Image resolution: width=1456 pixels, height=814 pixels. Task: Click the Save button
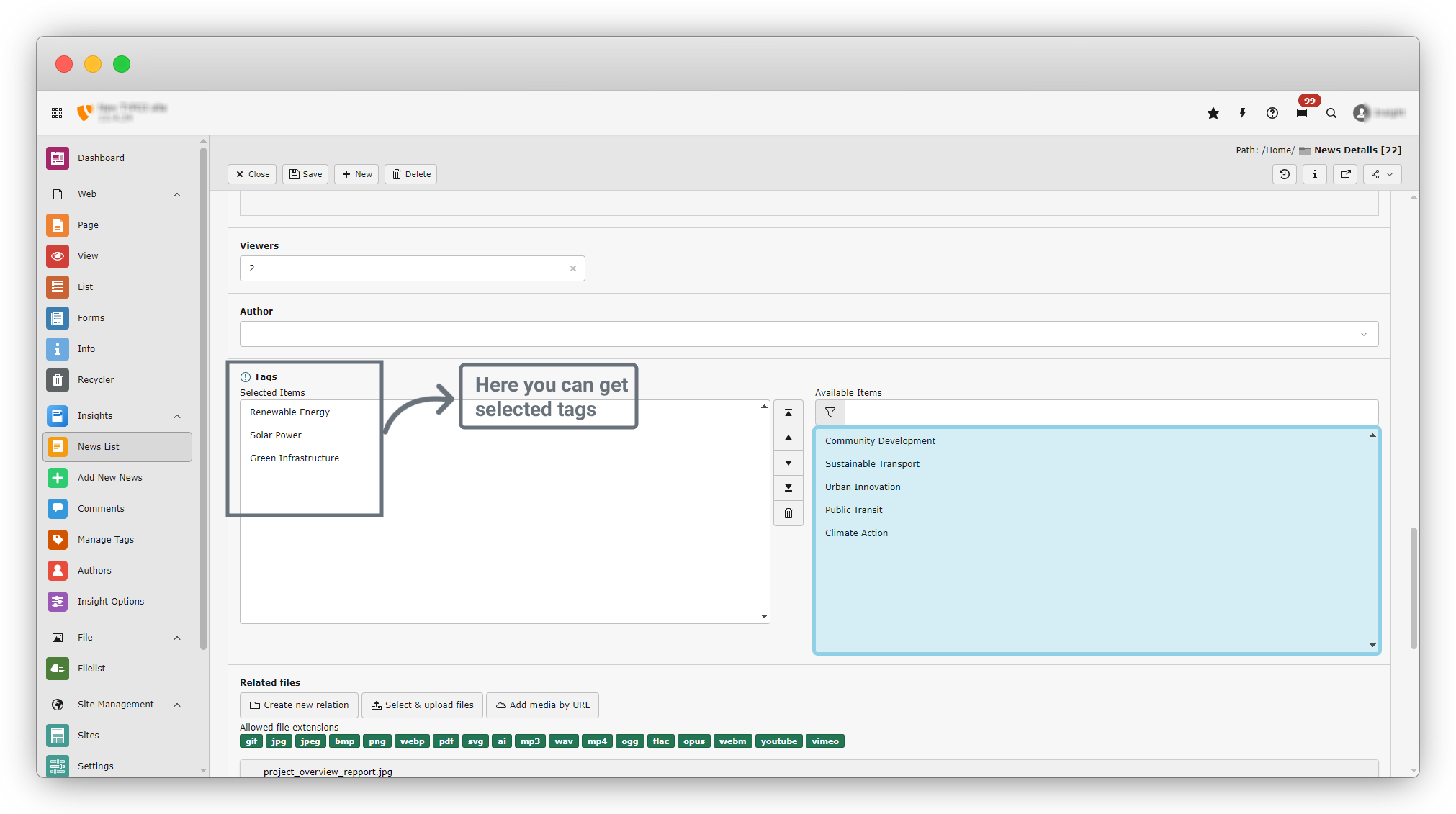click(x=305, y=174)
